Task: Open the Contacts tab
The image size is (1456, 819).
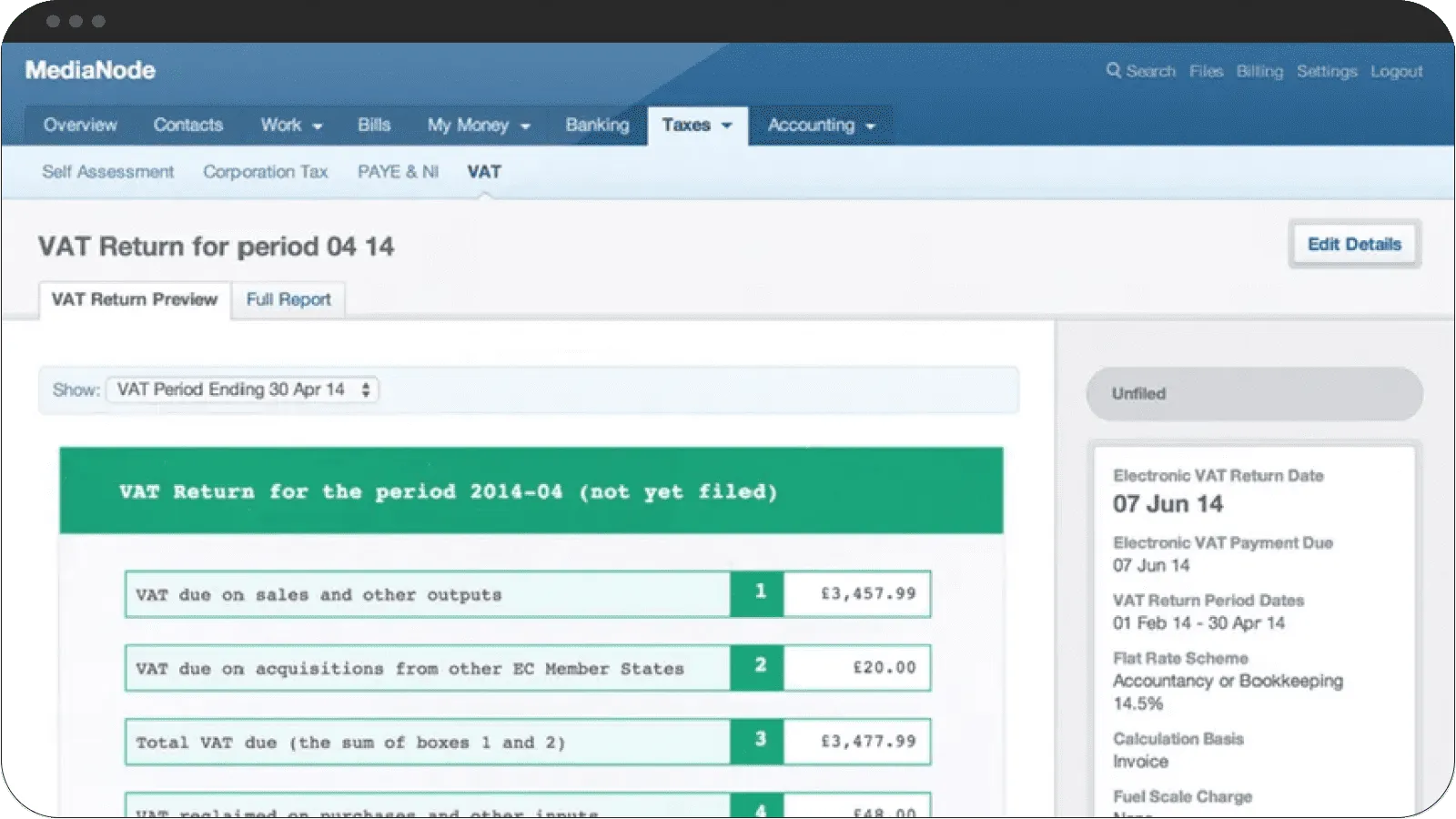Action: coord(187,125)
